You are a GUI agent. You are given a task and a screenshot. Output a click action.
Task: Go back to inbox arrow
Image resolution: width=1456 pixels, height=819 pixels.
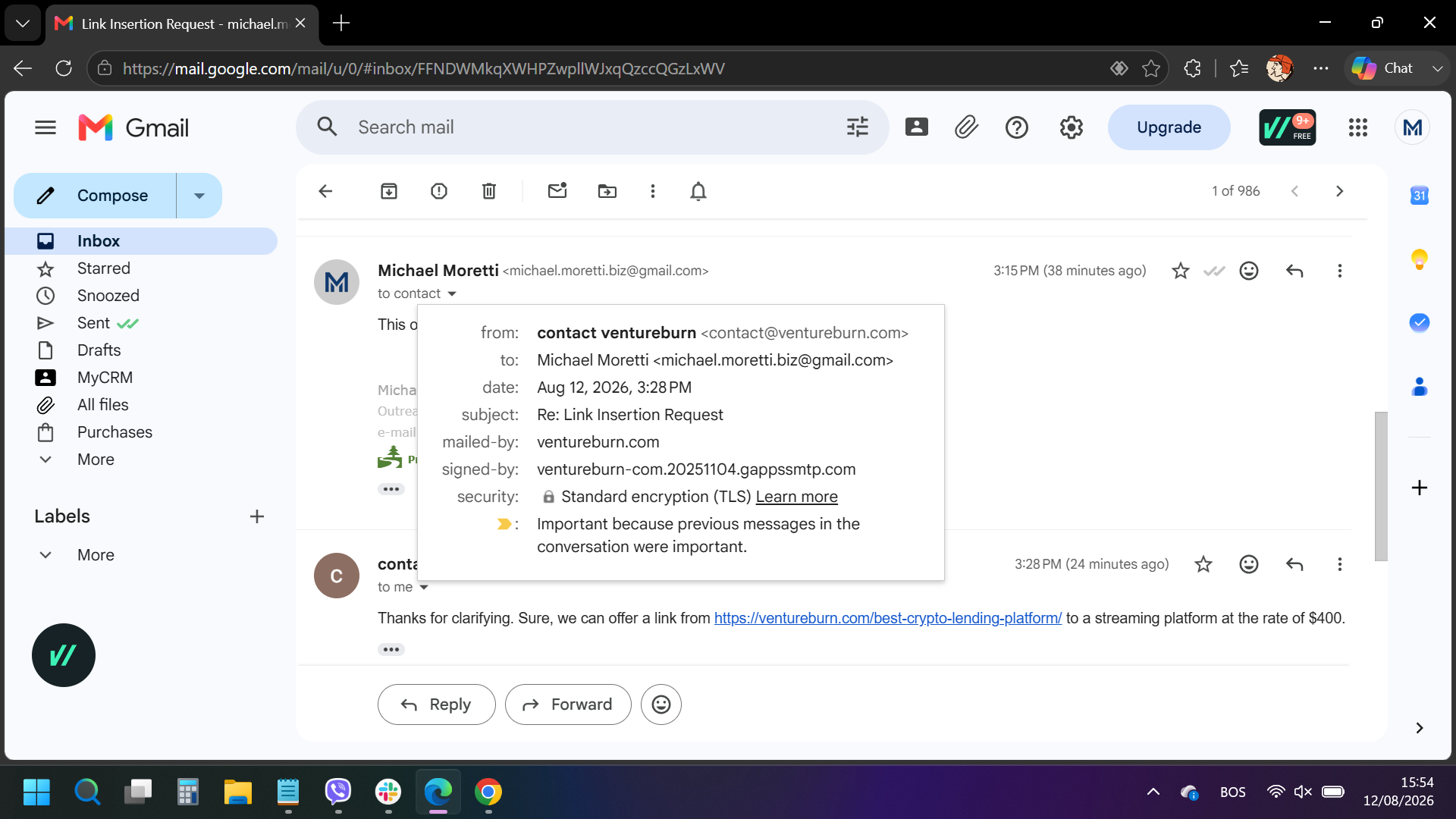(325, 191)
